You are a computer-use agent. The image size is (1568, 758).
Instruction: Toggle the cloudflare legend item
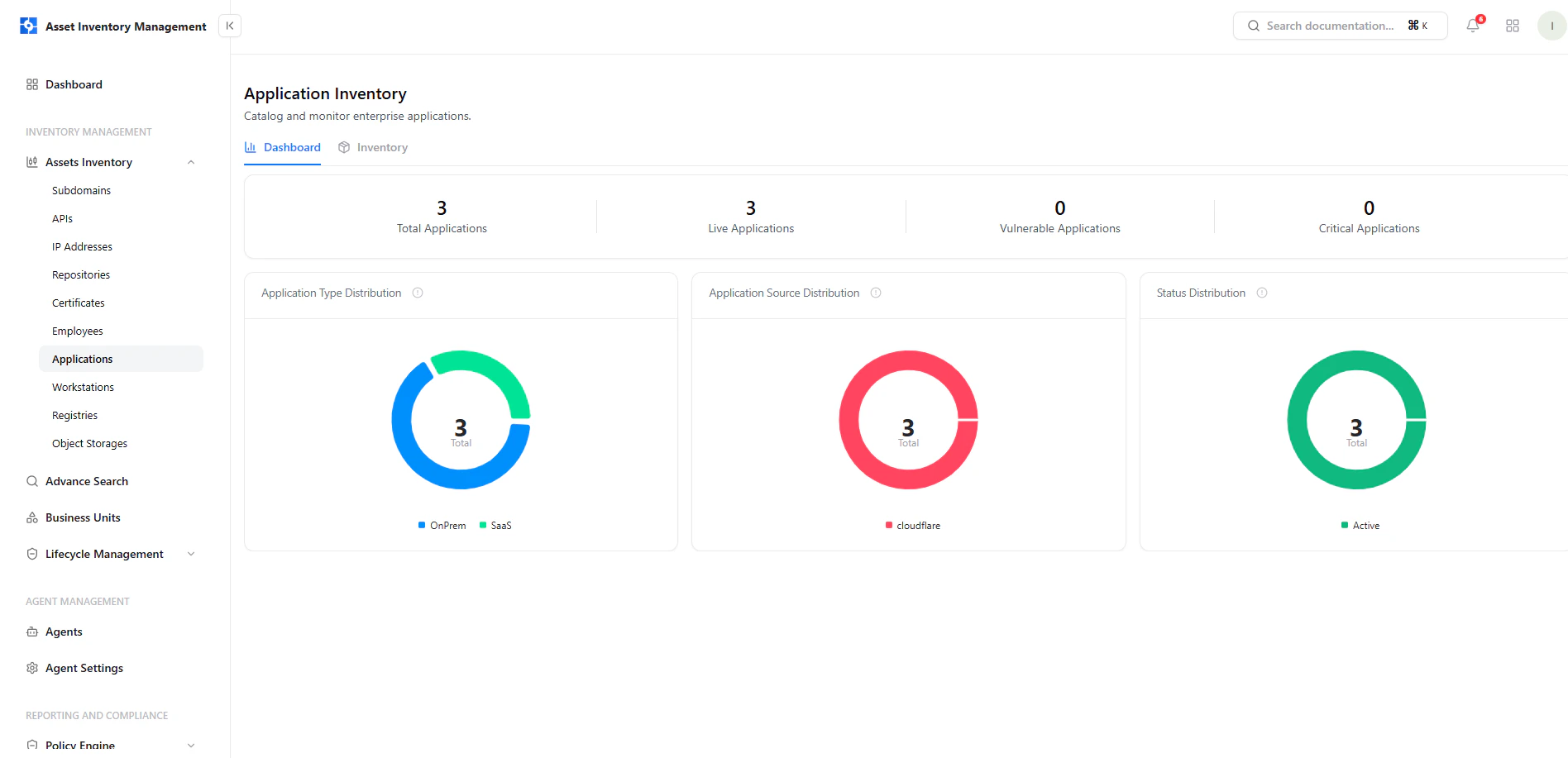tap(913, 526)
